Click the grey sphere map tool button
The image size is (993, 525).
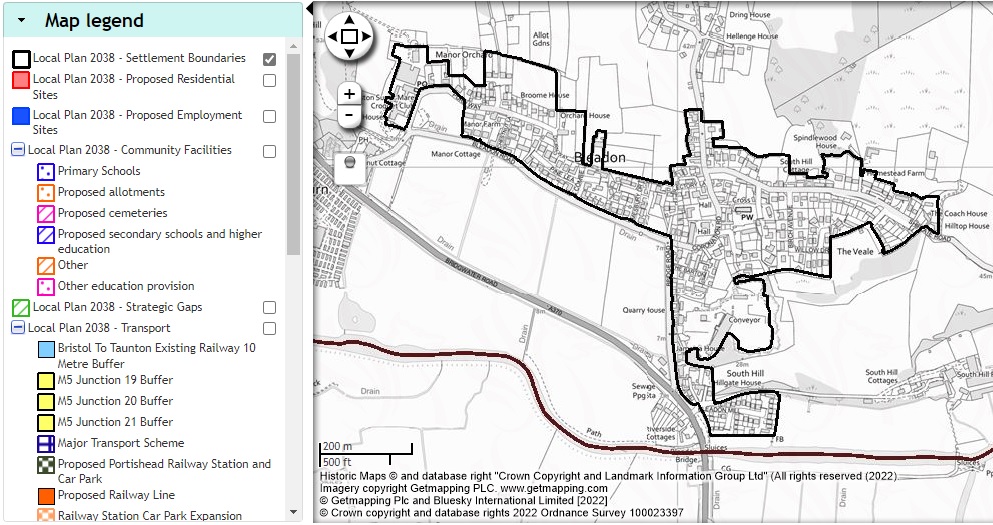(349, 162)
